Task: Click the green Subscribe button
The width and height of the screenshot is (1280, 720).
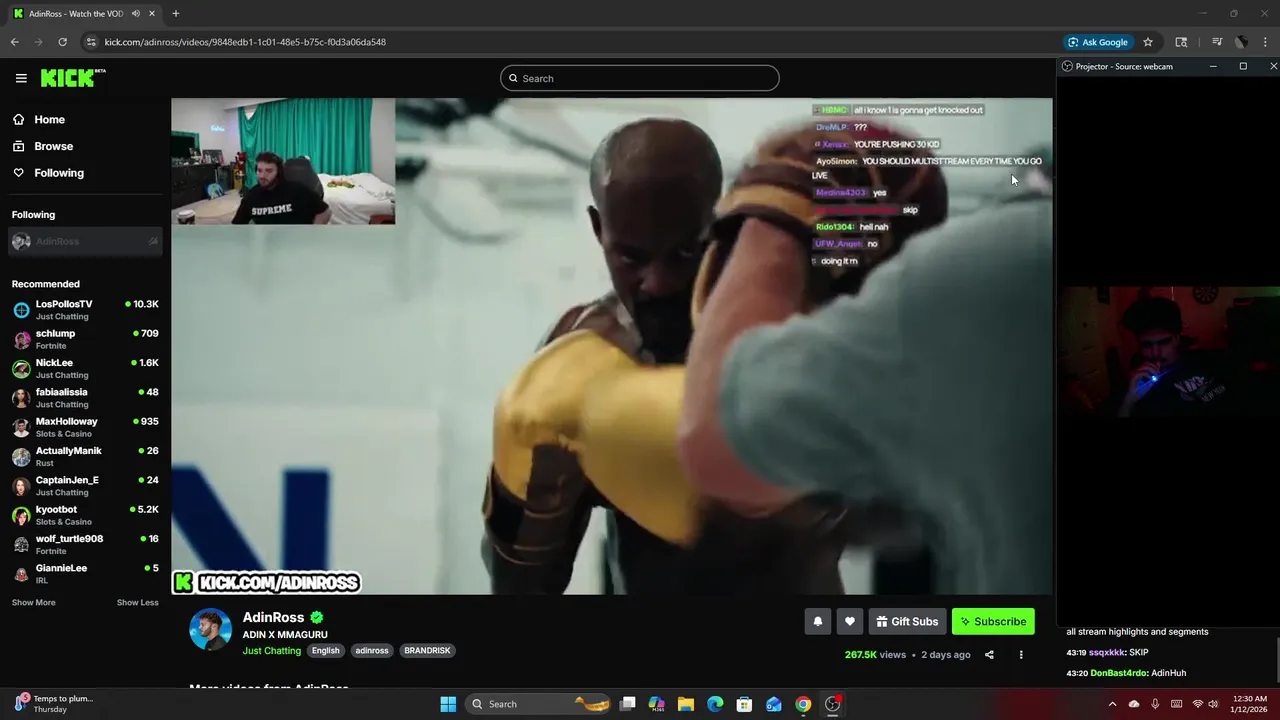Action: point(993,621)
